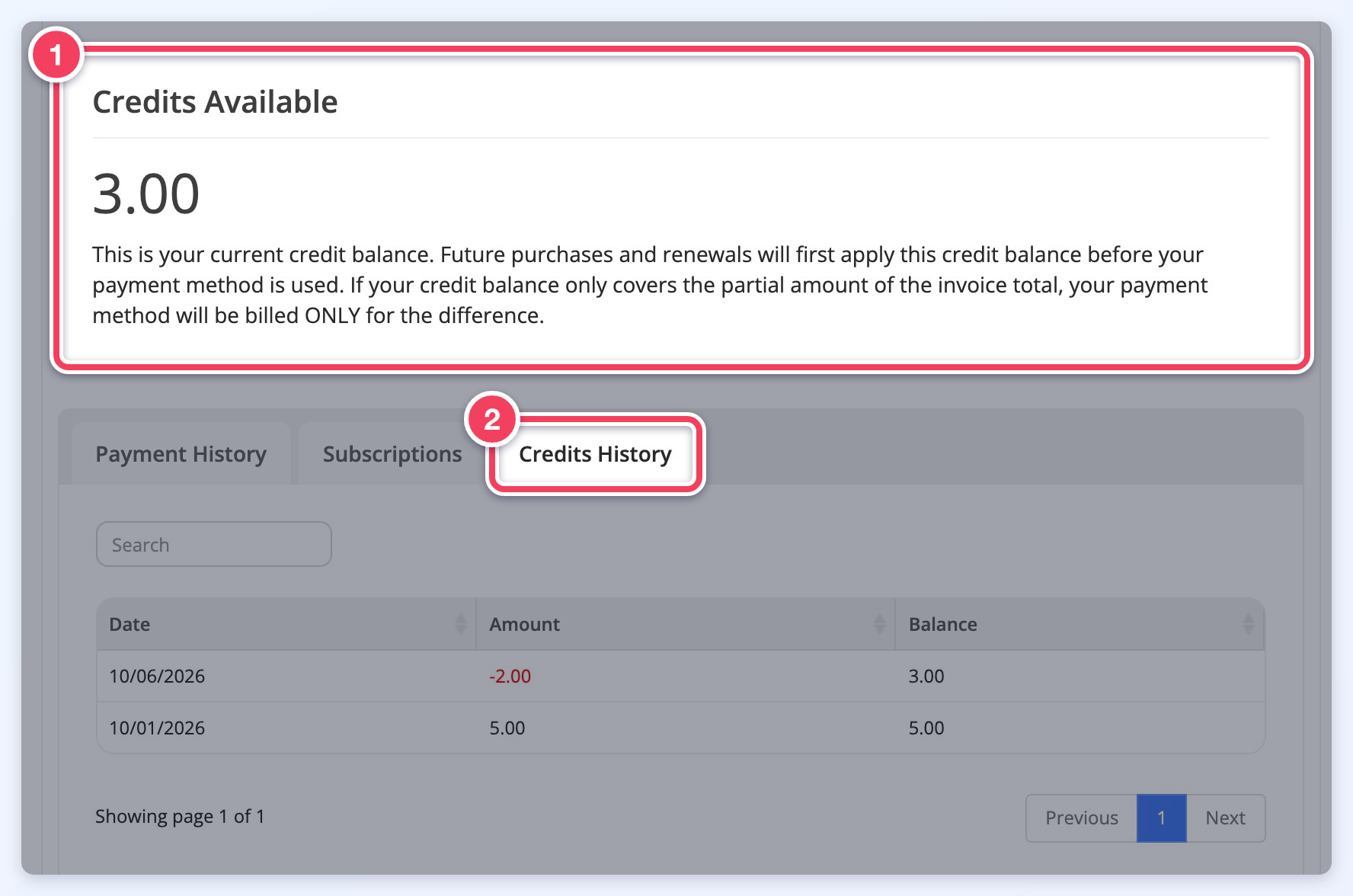Focus the Search input field
The height and width of the screenshot is (896, 1353).
pyautogui.click(x=214, y=544)
